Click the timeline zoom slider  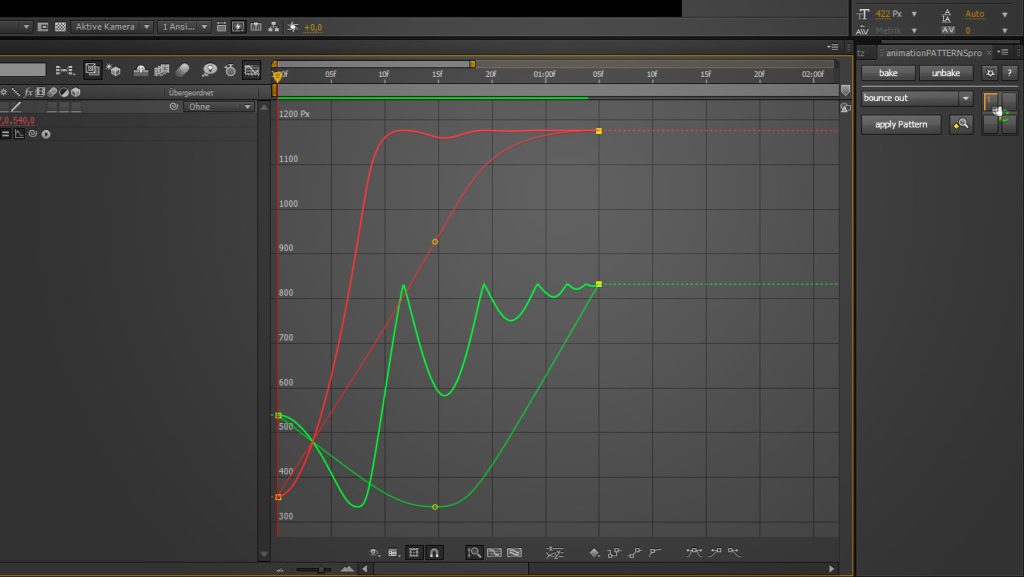(321, 569)
